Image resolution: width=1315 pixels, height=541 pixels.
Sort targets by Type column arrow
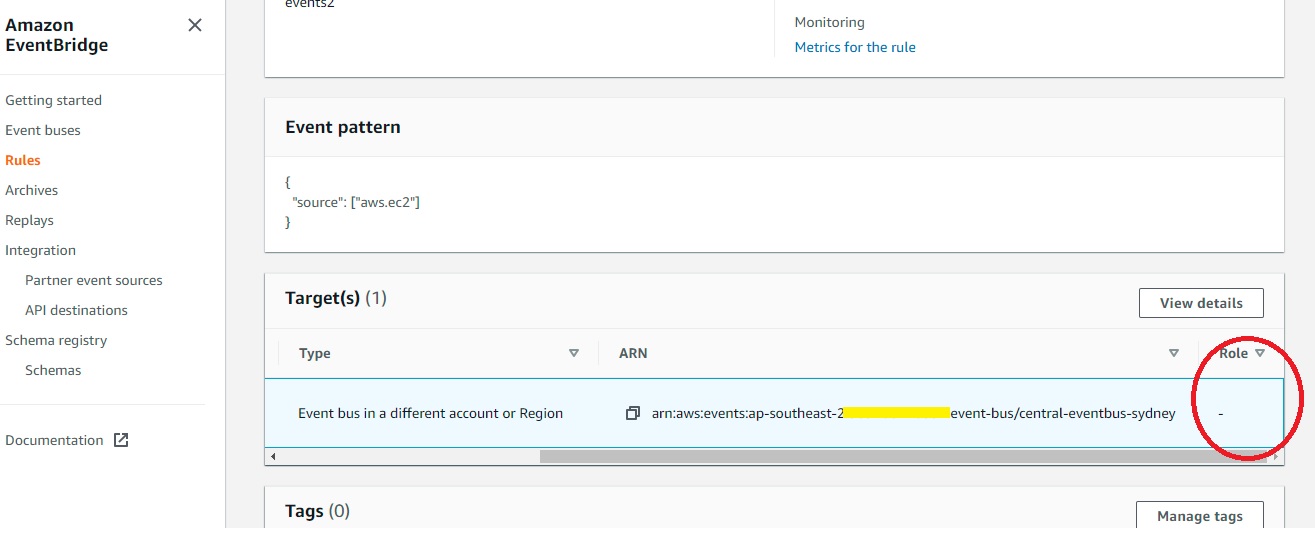point(574,353)
